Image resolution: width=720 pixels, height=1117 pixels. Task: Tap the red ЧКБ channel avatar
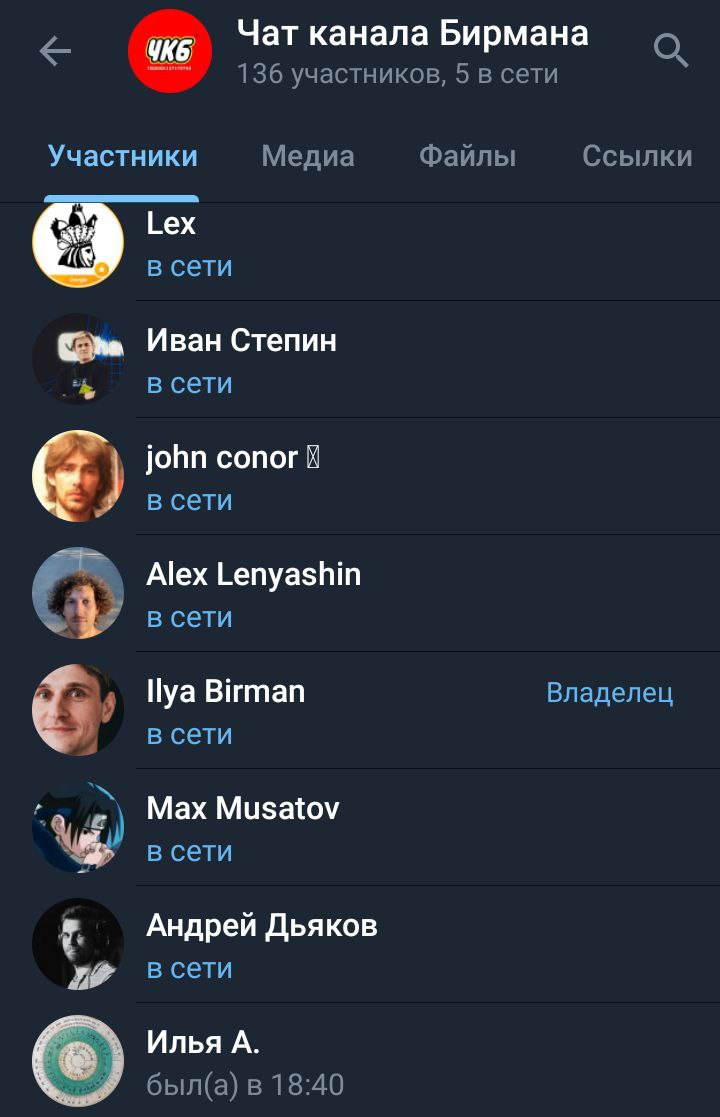169,51
